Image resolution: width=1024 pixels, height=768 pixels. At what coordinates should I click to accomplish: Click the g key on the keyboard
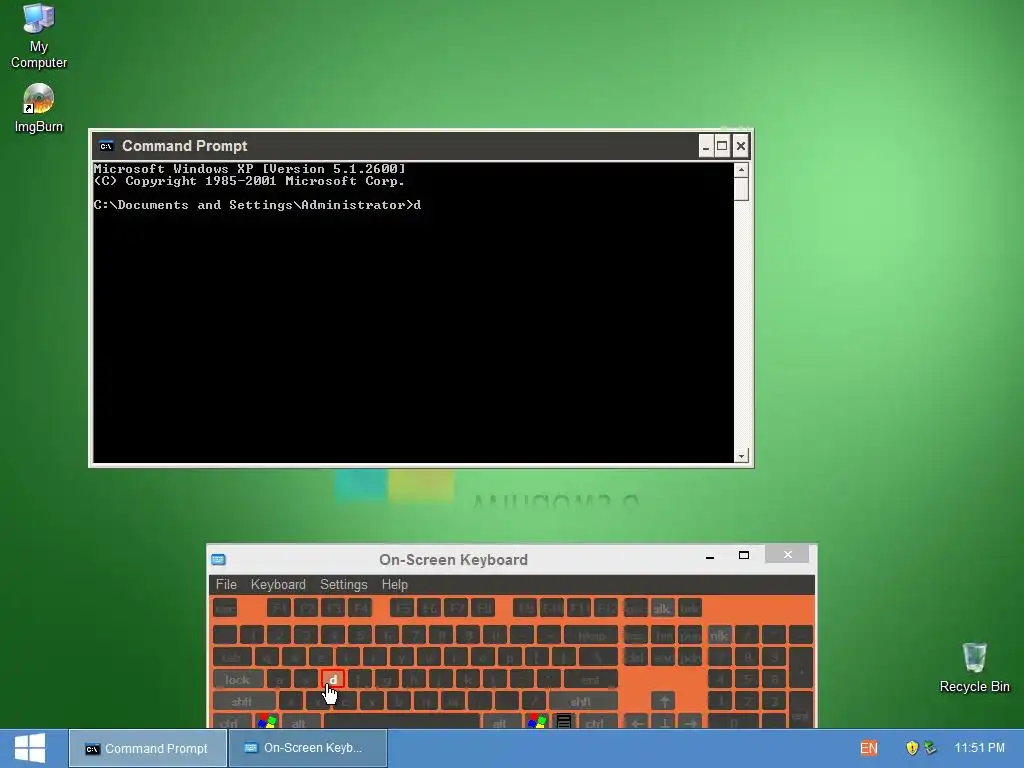(387, 679)
